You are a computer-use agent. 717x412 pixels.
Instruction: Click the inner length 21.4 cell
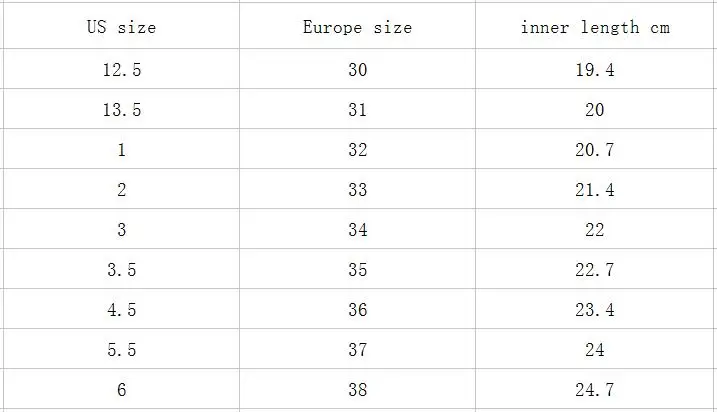point(595,189)
